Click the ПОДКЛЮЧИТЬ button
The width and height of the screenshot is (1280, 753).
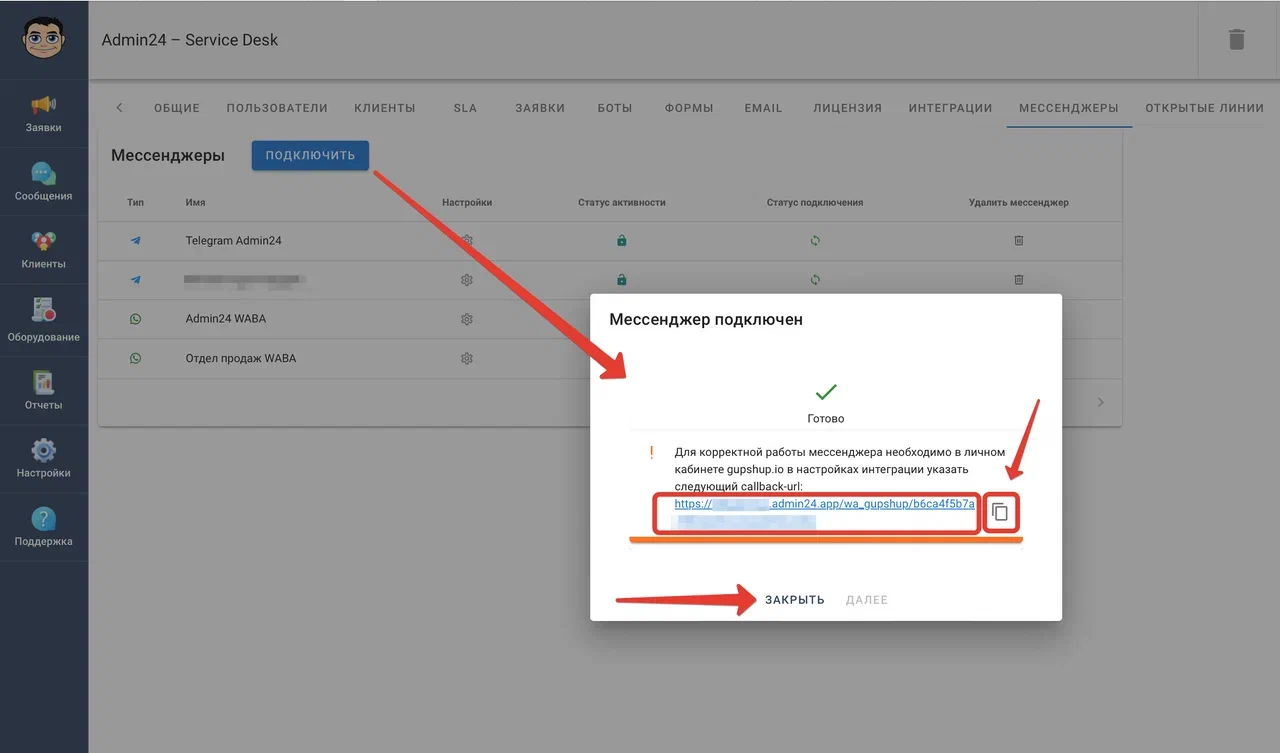[310, 155]
